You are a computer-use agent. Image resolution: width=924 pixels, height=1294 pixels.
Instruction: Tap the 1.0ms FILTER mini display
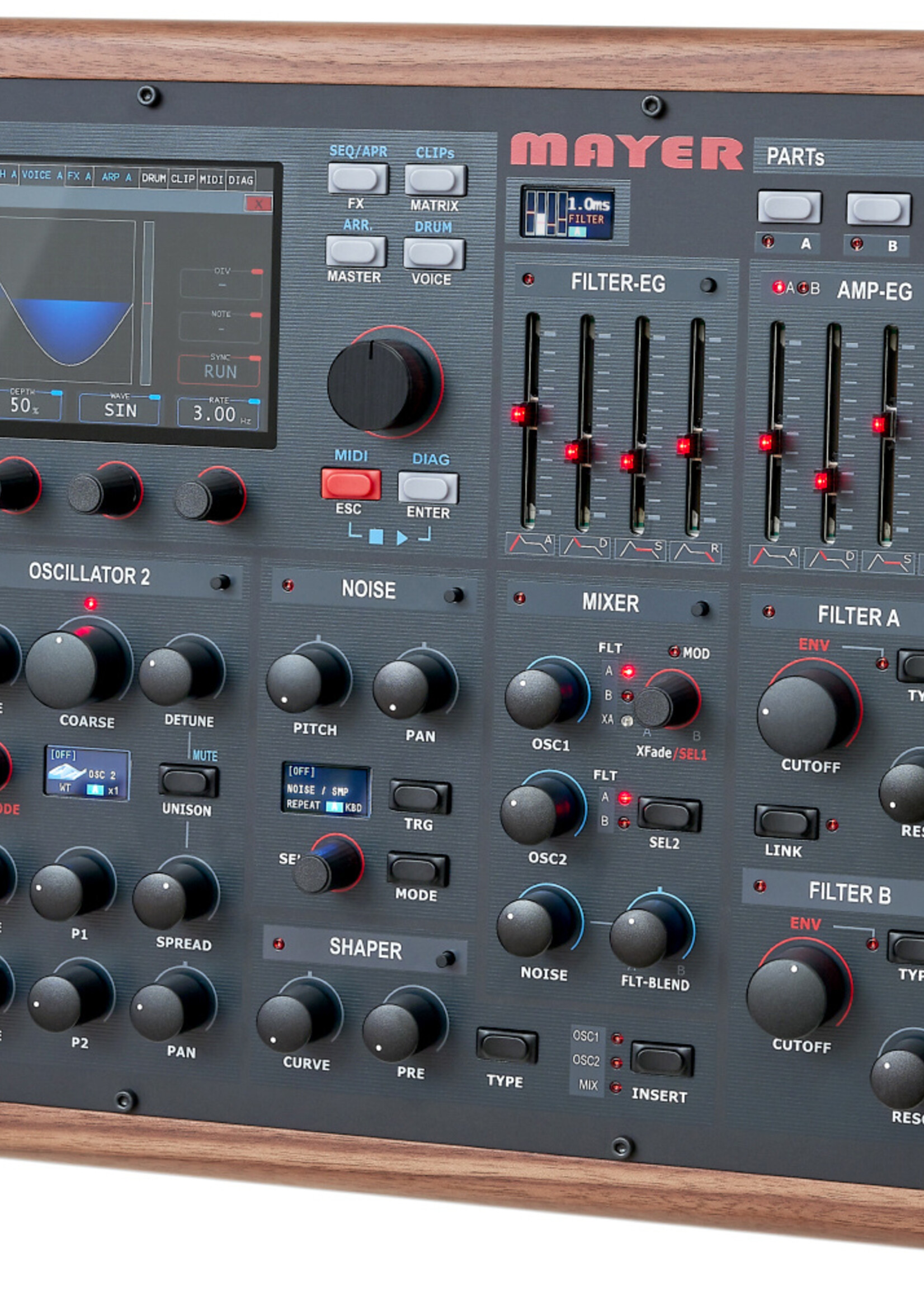[567, 213]
